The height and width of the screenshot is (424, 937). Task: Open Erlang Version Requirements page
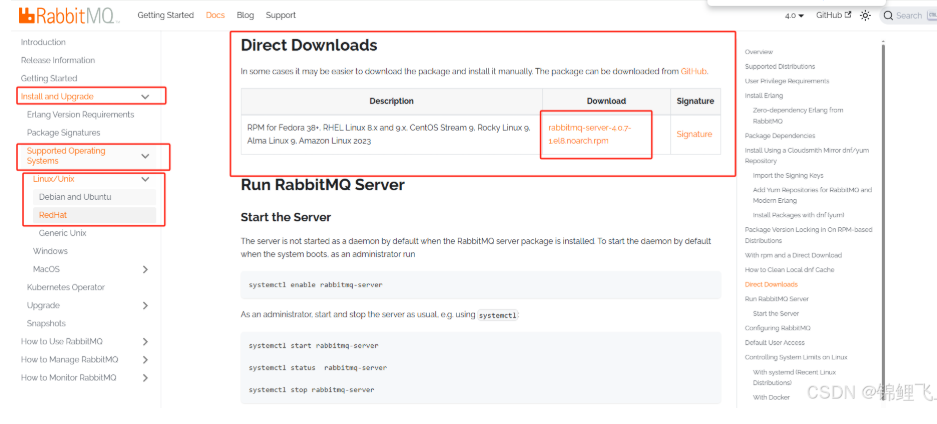(81, 115)
